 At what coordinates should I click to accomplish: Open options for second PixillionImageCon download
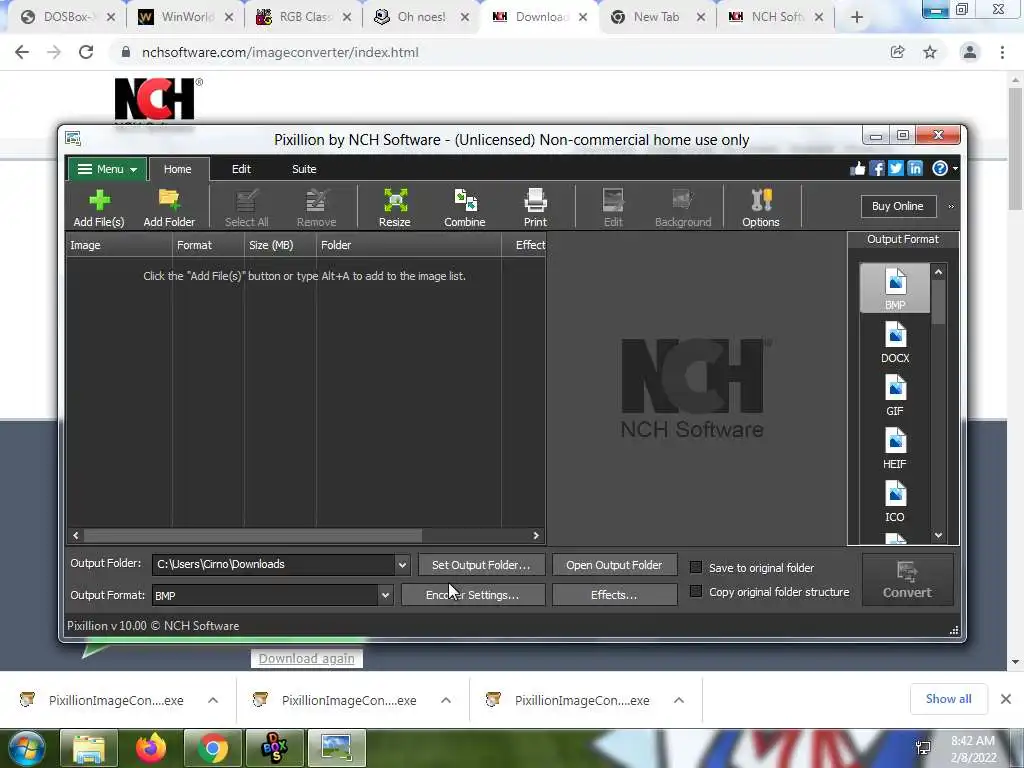pyautogui.click(x=446, y=700)
